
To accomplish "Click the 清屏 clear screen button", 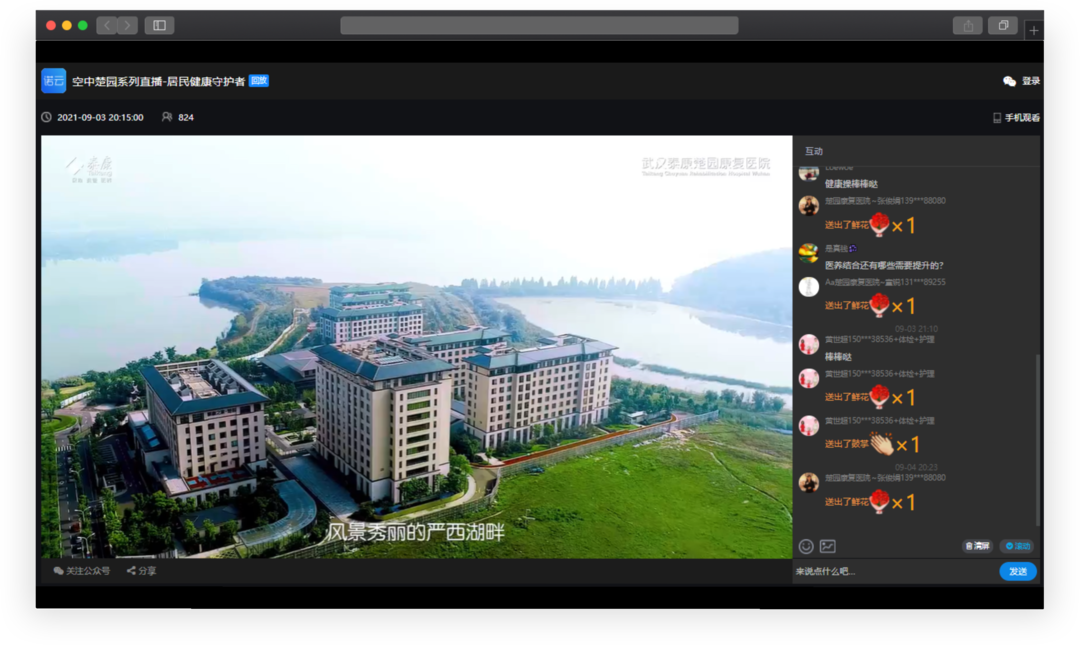I will coord(977,546).
